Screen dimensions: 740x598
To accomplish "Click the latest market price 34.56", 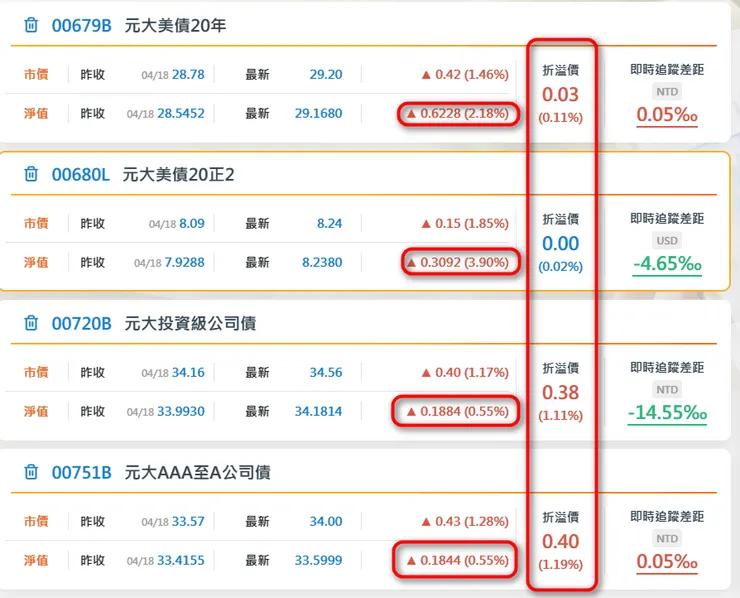I will pyautogui.click(x=325, y=373).
